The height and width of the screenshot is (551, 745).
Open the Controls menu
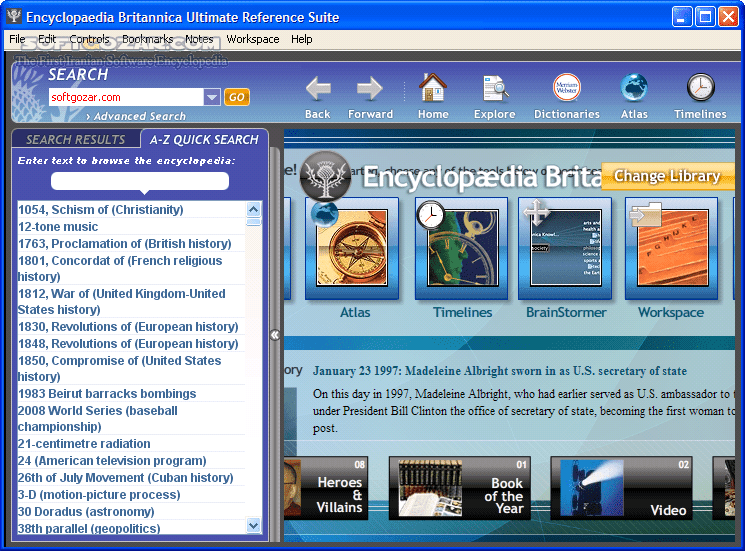pos(89,39)
